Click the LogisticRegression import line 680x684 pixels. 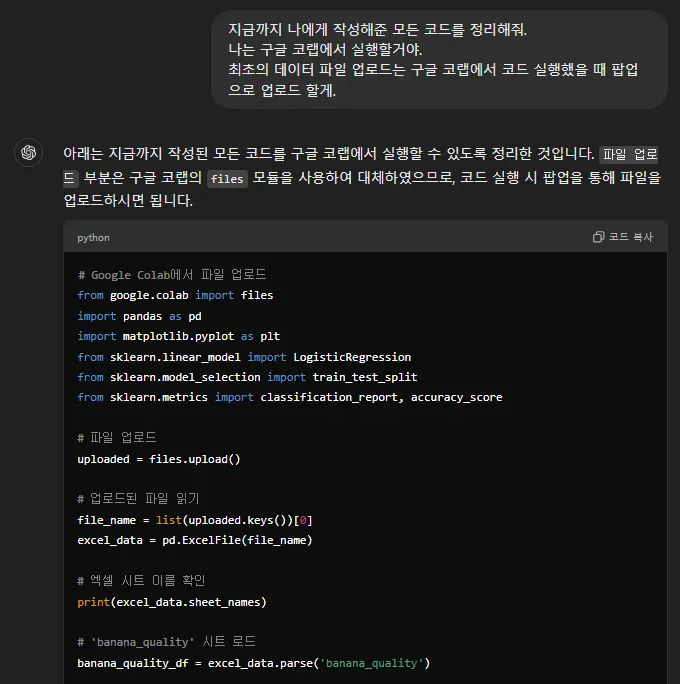[x=244, y=357]
